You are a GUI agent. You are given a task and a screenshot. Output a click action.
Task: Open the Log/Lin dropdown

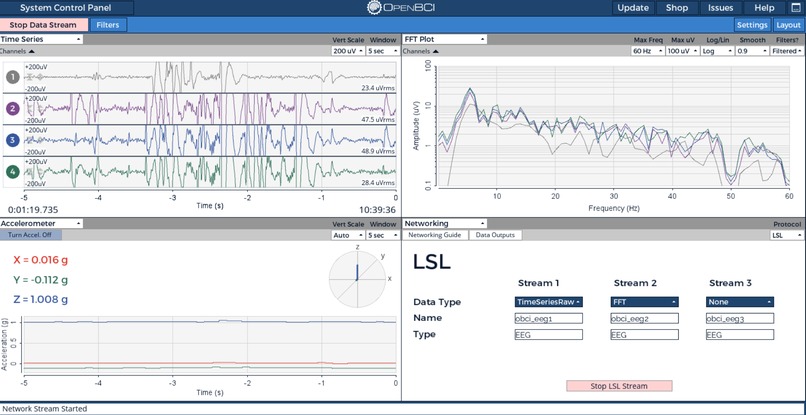[x=717, y=51]
